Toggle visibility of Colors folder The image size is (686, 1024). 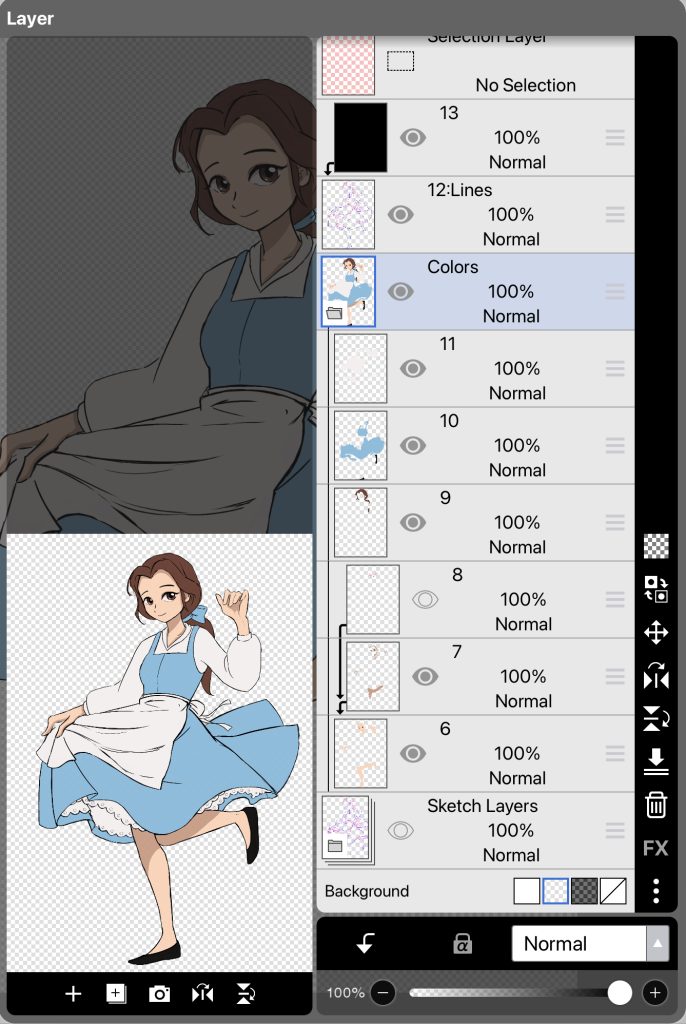(400, 291)
